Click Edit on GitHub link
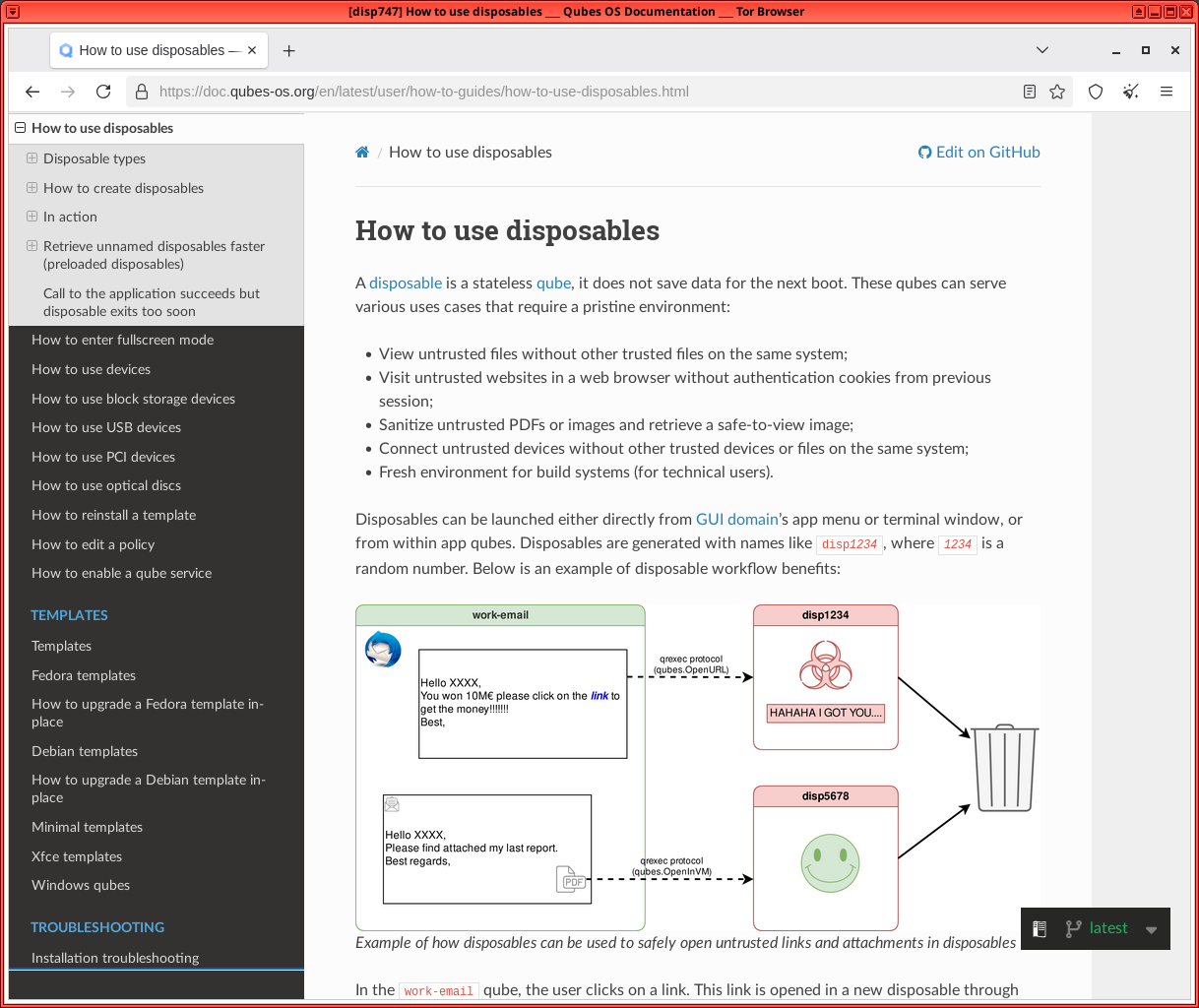 click(x=979, y=152)
